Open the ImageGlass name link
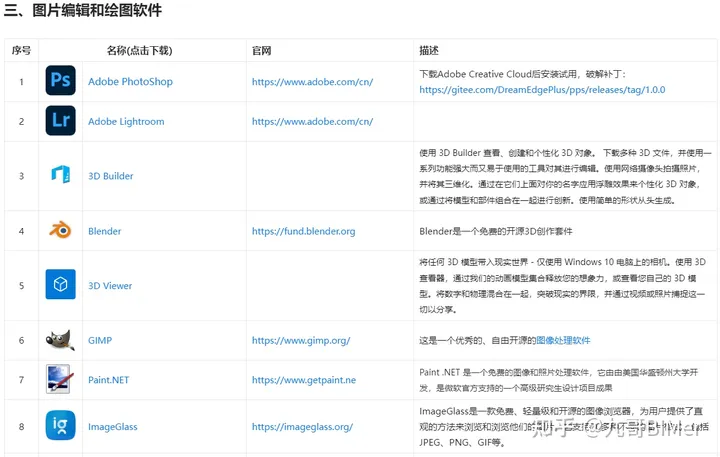This screenshot has height=457, width=720. pos(113,427)
